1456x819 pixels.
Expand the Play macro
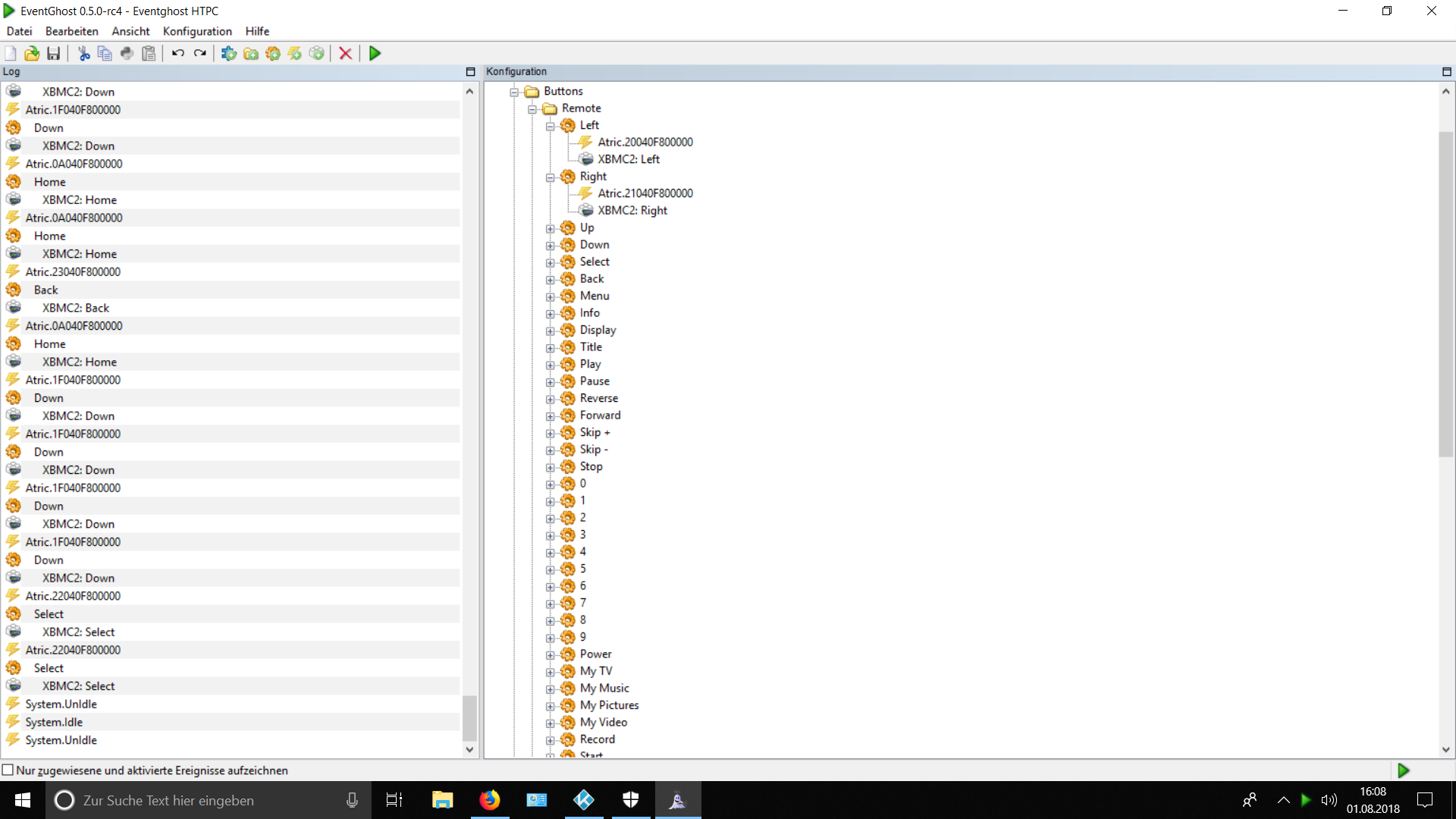(551, 365)
